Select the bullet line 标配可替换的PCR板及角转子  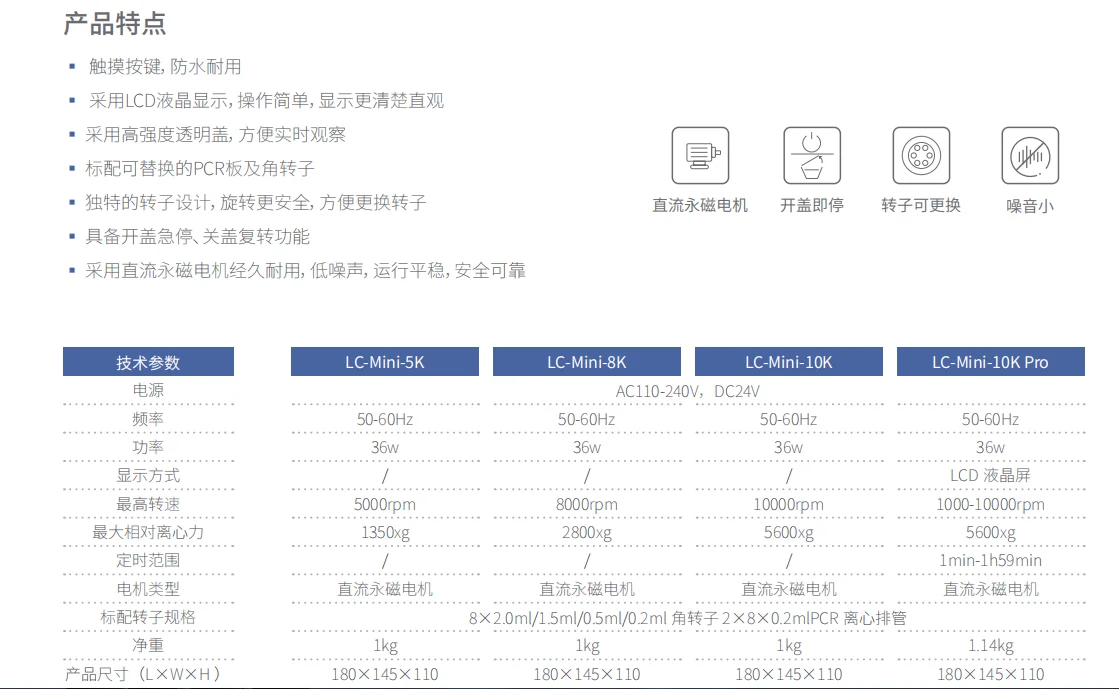200,169
